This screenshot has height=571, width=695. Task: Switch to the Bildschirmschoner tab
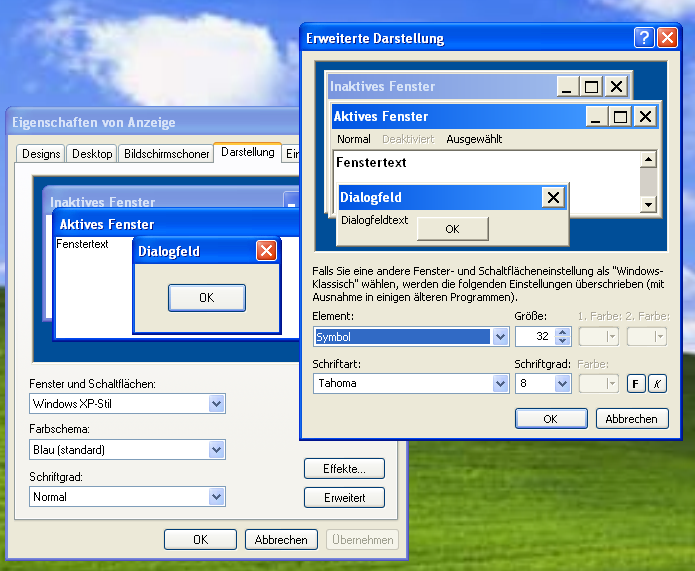click(166, 154)
